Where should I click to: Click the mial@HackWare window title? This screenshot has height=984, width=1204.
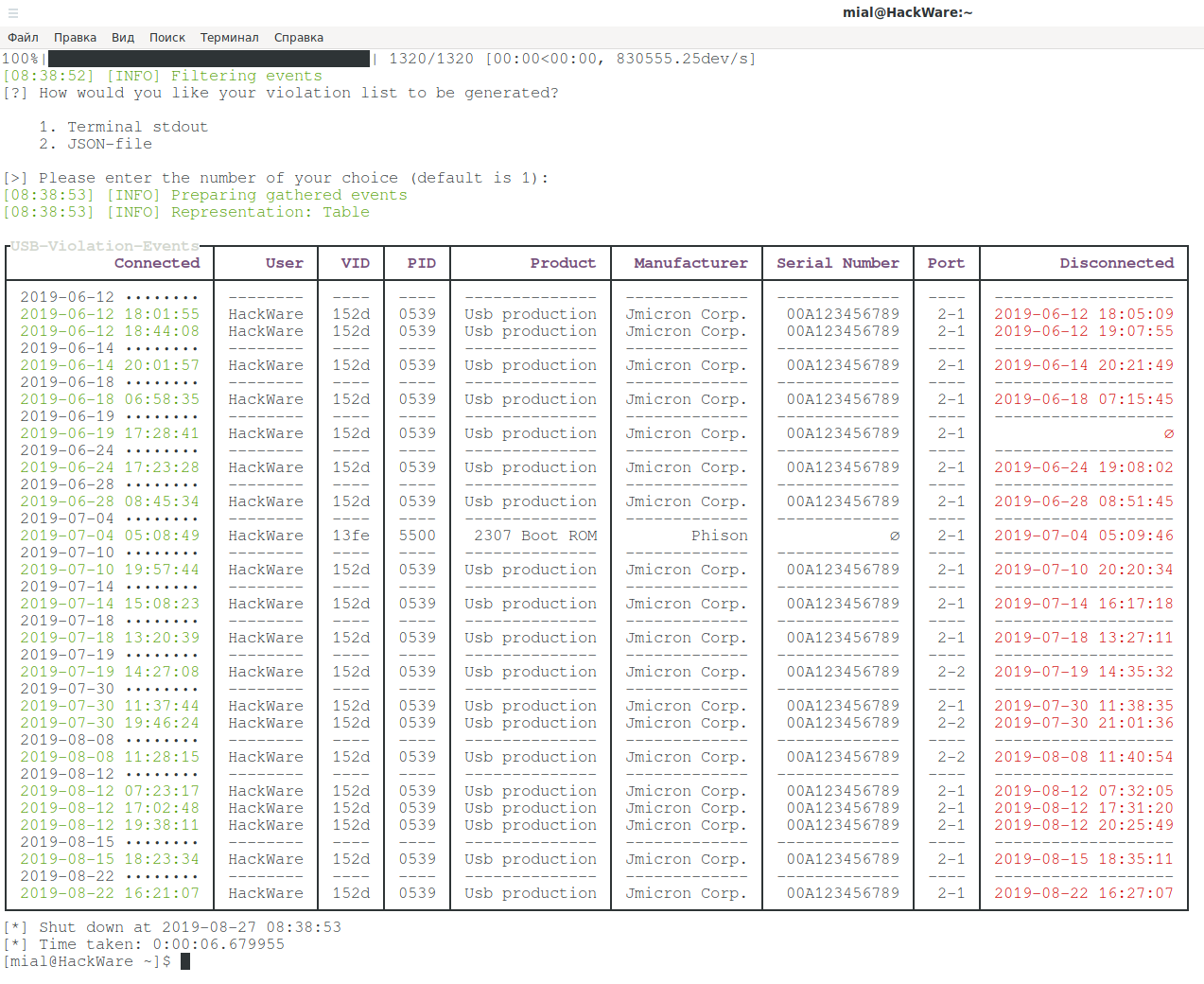coord(907,12)
